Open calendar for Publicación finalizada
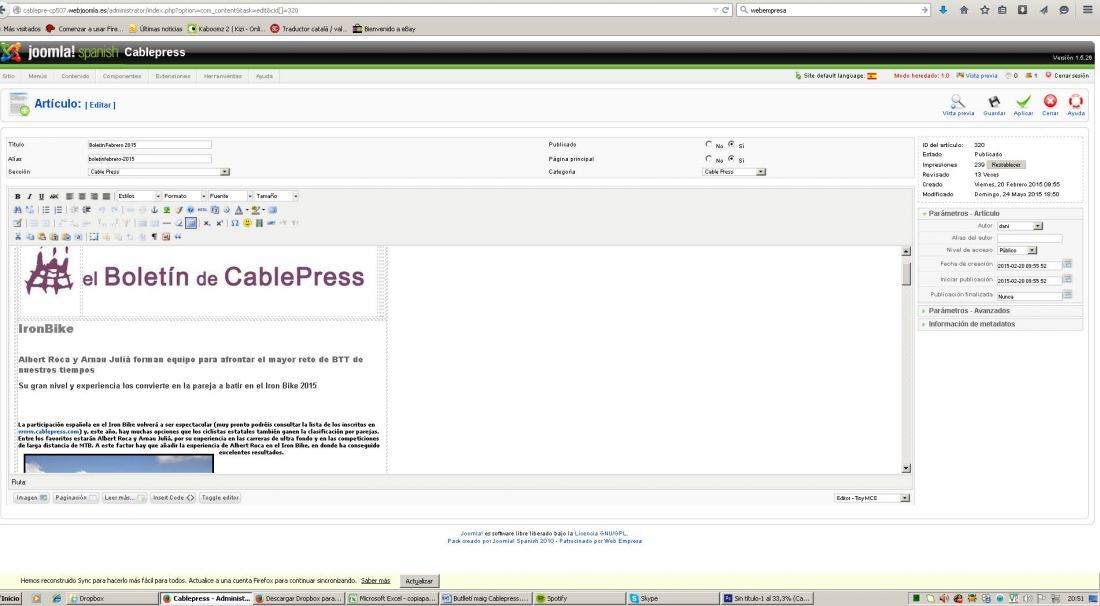The image size is (1100, 606). click(x=1067, y=295)
